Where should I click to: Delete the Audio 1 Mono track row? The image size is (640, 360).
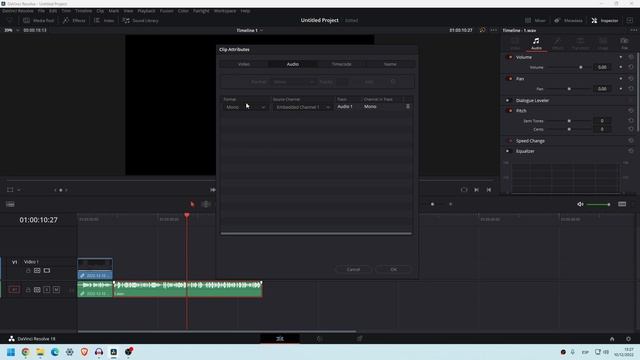pos(407,107)
